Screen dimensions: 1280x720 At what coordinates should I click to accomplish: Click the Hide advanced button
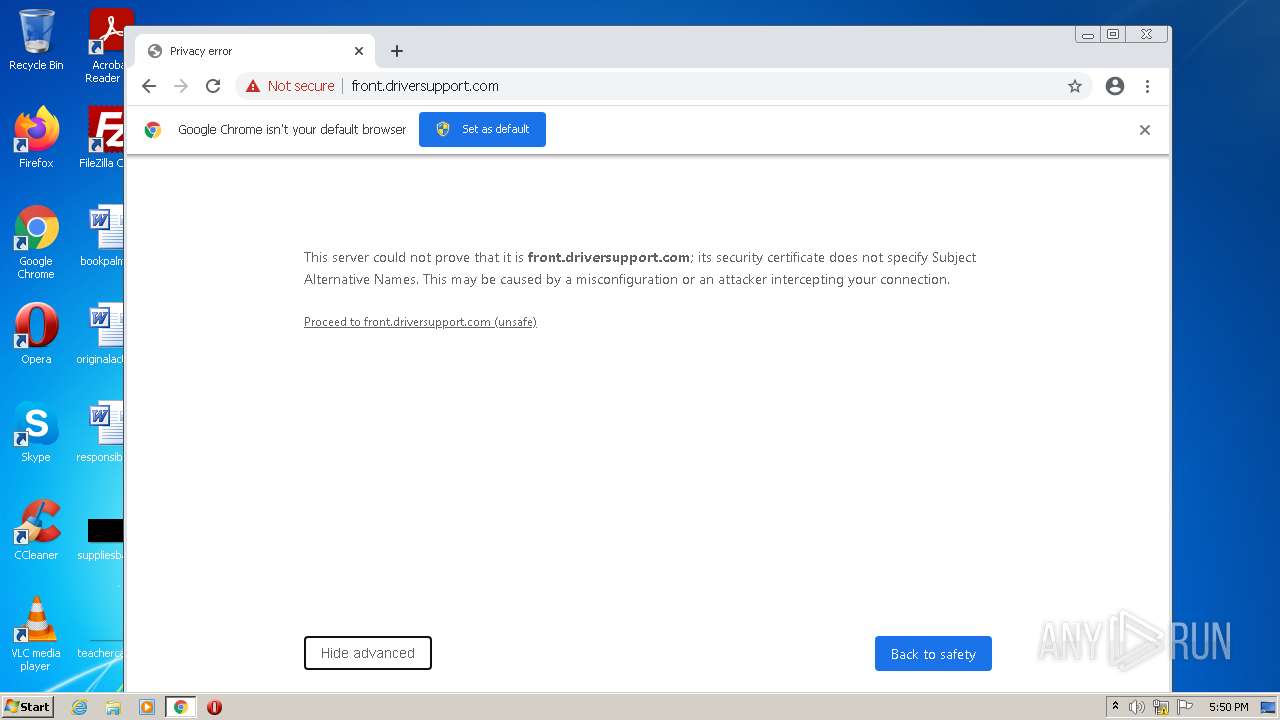[368, 653]
